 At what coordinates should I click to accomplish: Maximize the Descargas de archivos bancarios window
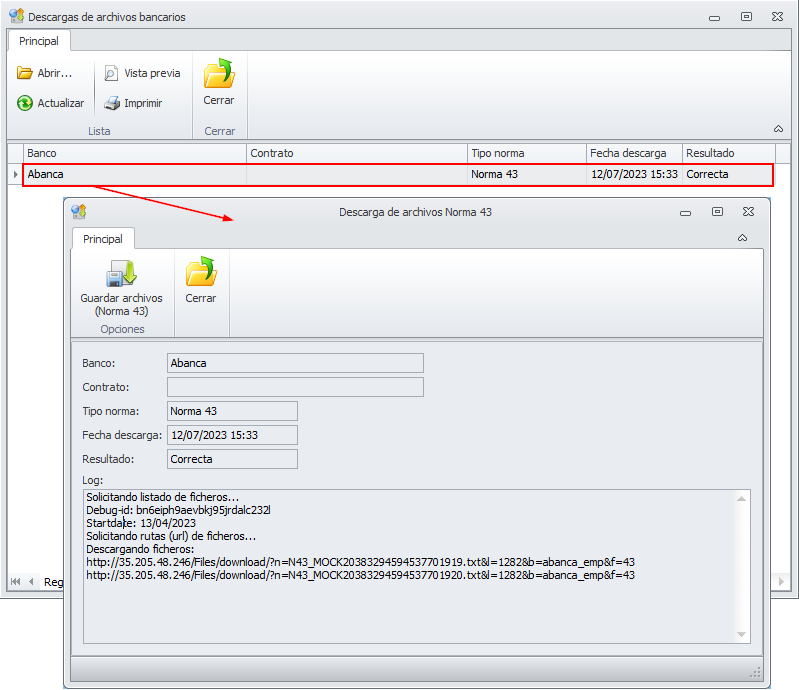[x=747, y=16]
